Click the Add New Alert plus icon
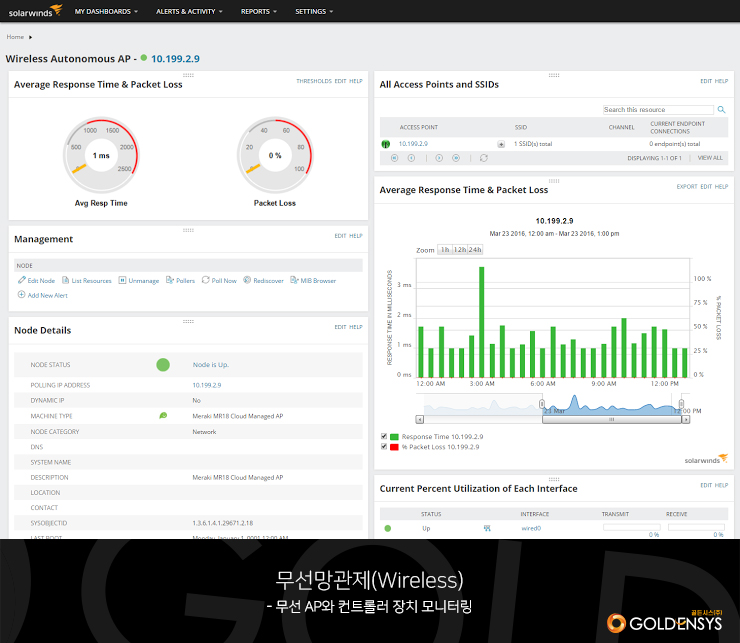The image size is (740, 643). click(21, 295)
